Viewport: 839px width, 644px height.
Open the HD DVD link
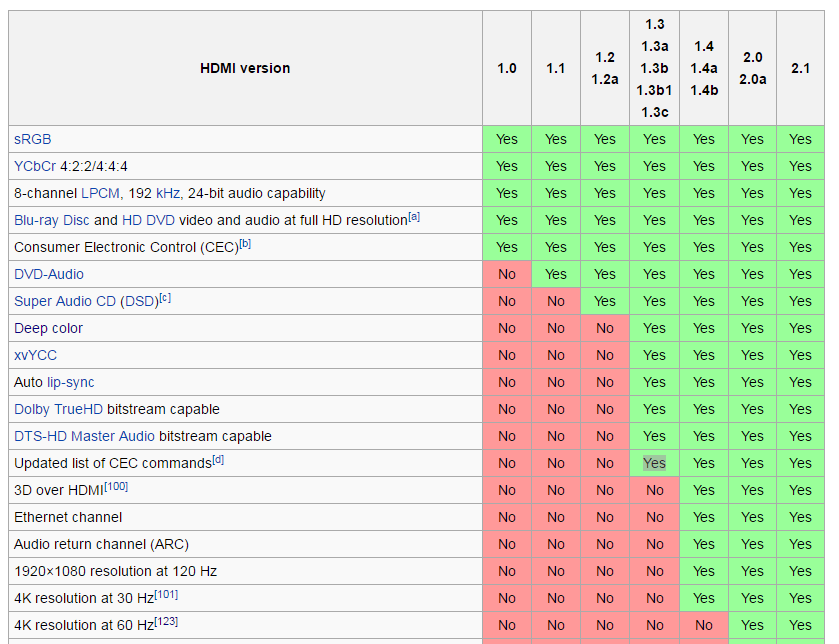tap(148, 220)
